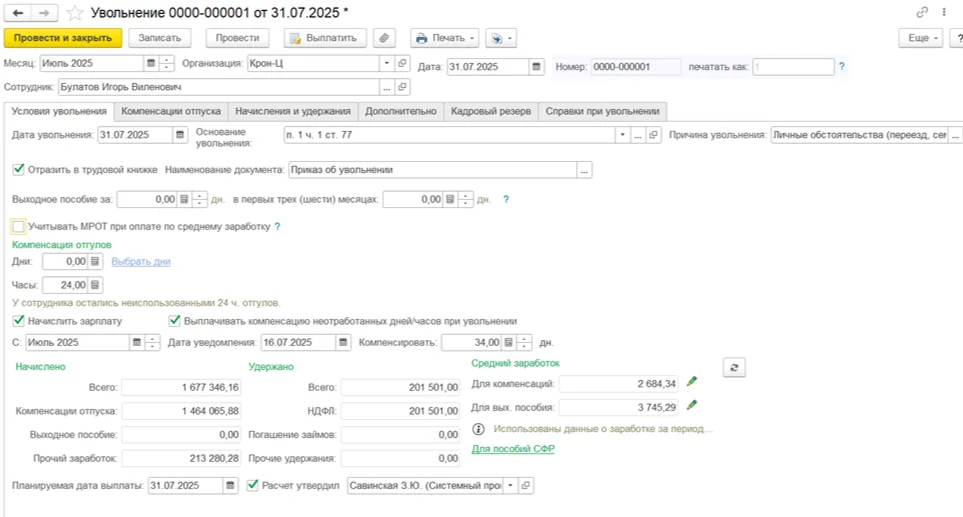Switch to Справки при увольнении tab
Image resolution: width=963 pixels, height=517 pixels.
click(602, 111)
